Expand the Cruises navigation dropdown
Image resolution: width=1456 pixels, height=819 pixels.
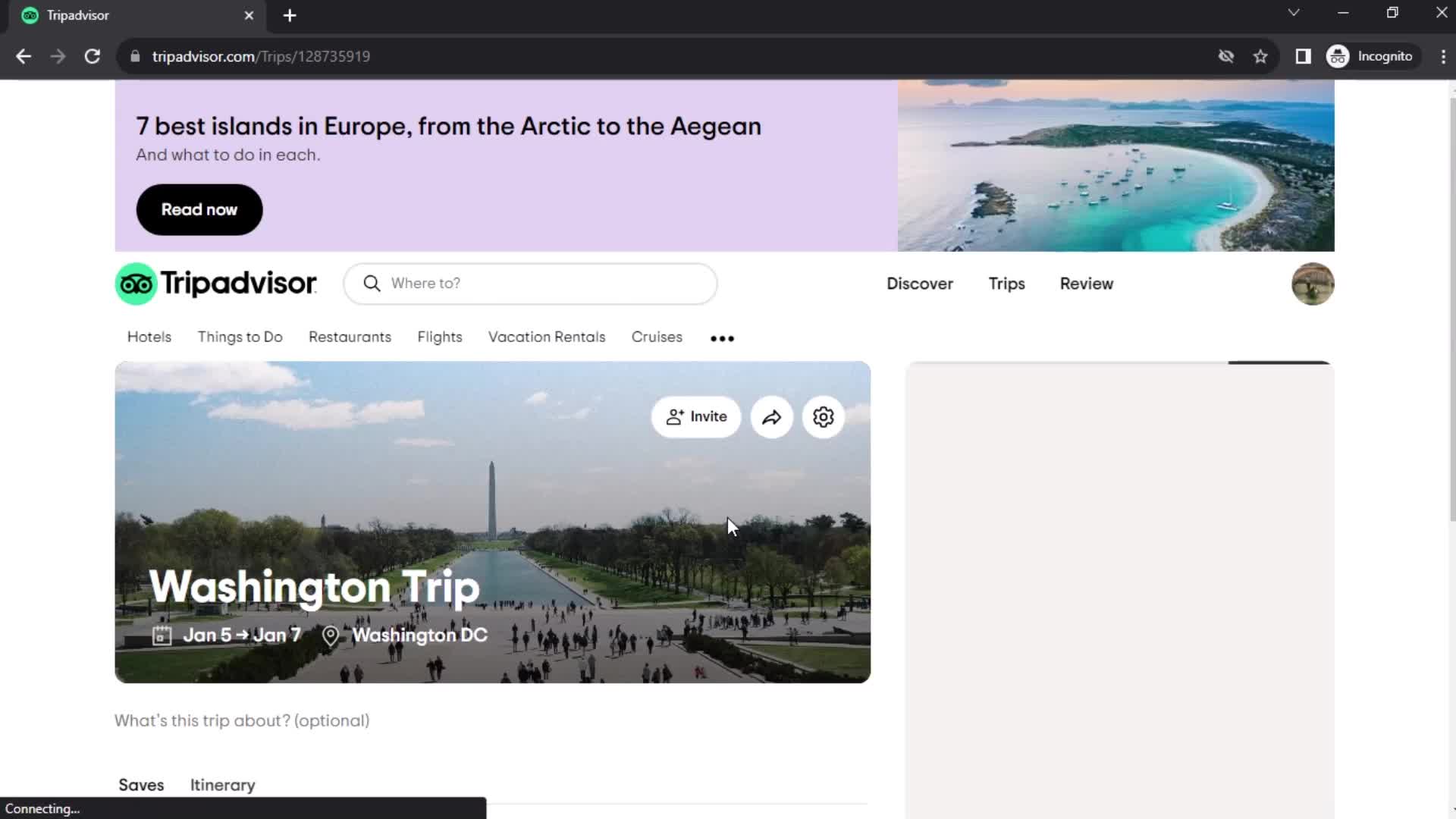coord(656,336)
